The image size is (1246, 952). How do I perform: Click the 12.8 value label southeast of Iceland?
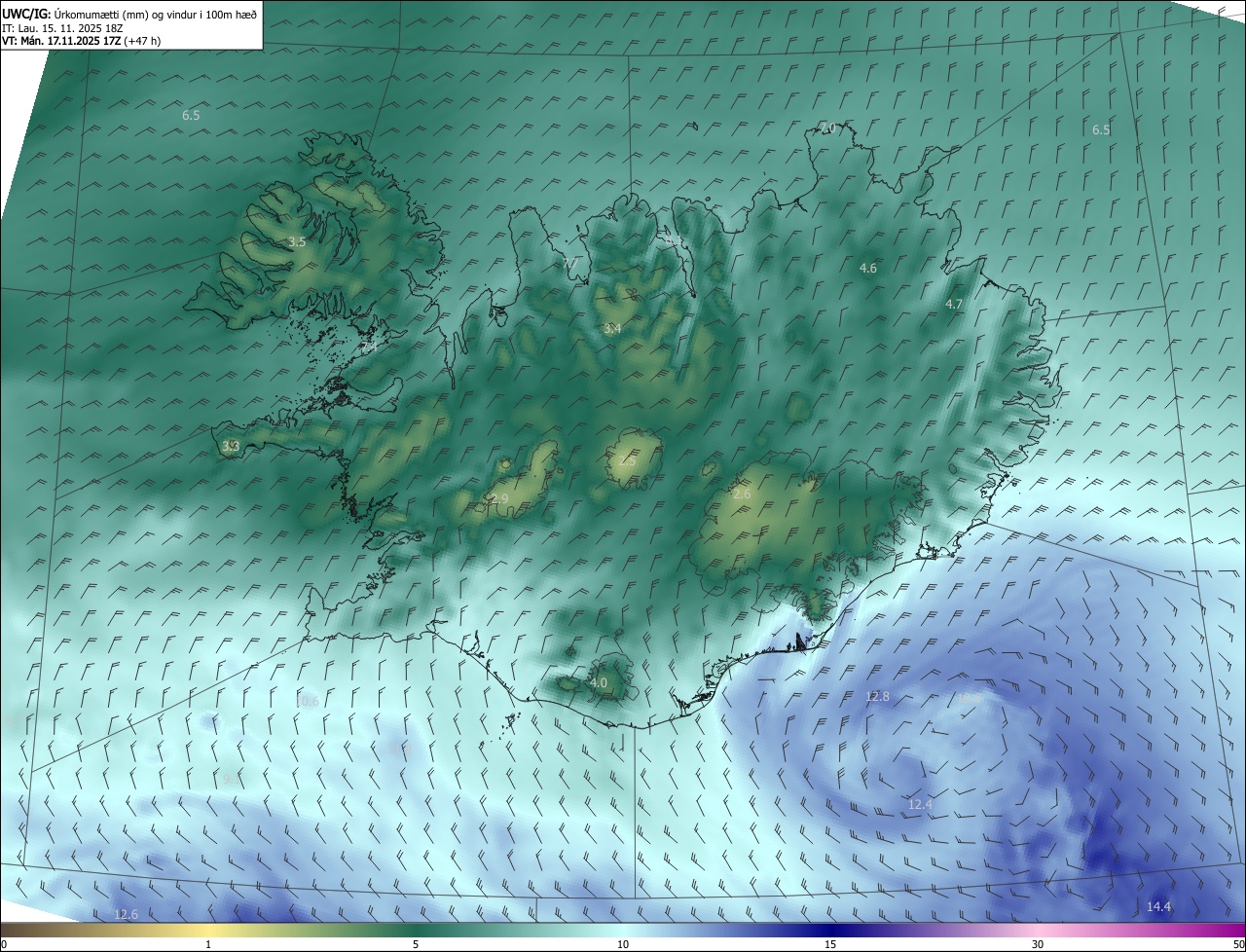tap(878, 696)
